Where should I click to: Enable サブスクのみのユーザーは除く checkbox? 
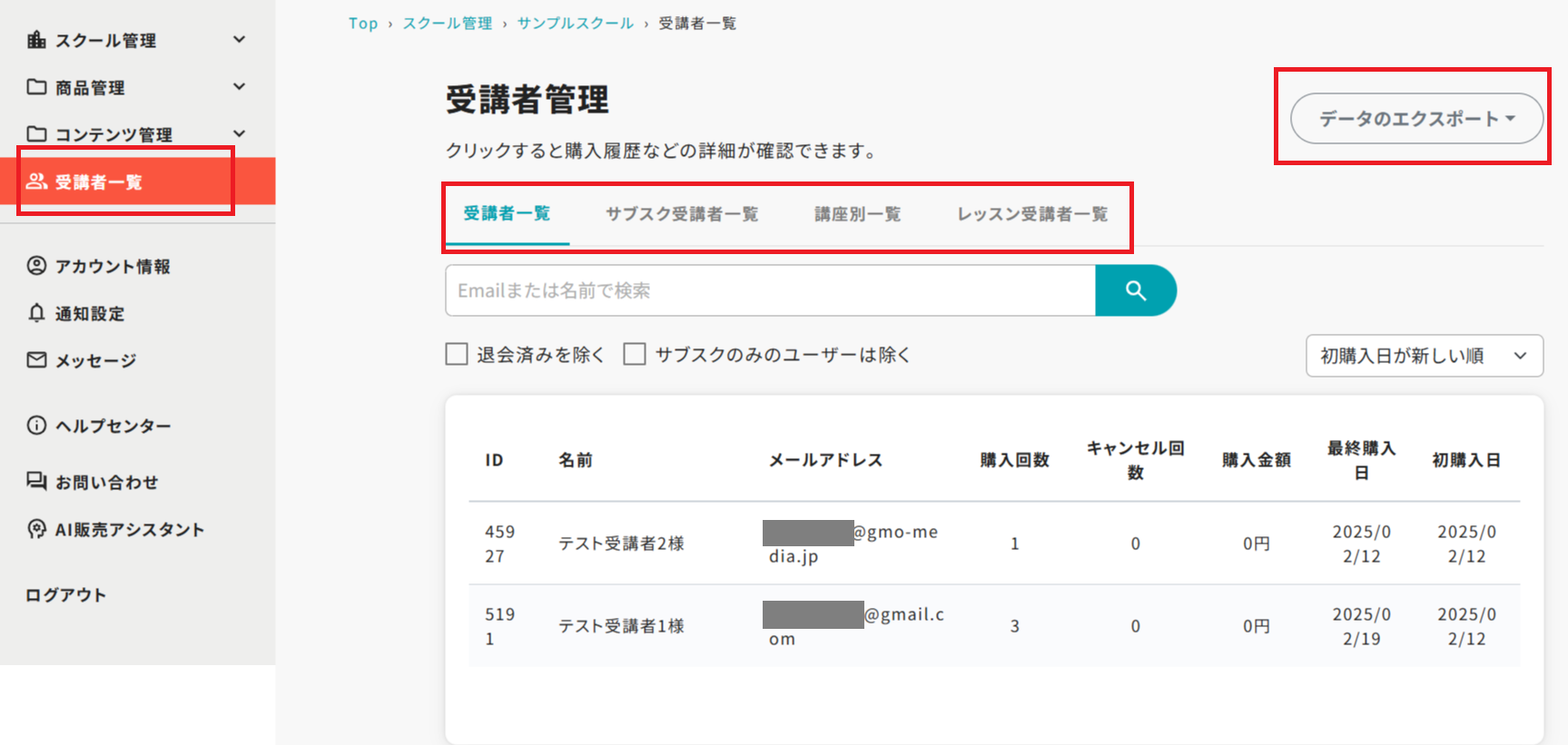tap(635, 354)
